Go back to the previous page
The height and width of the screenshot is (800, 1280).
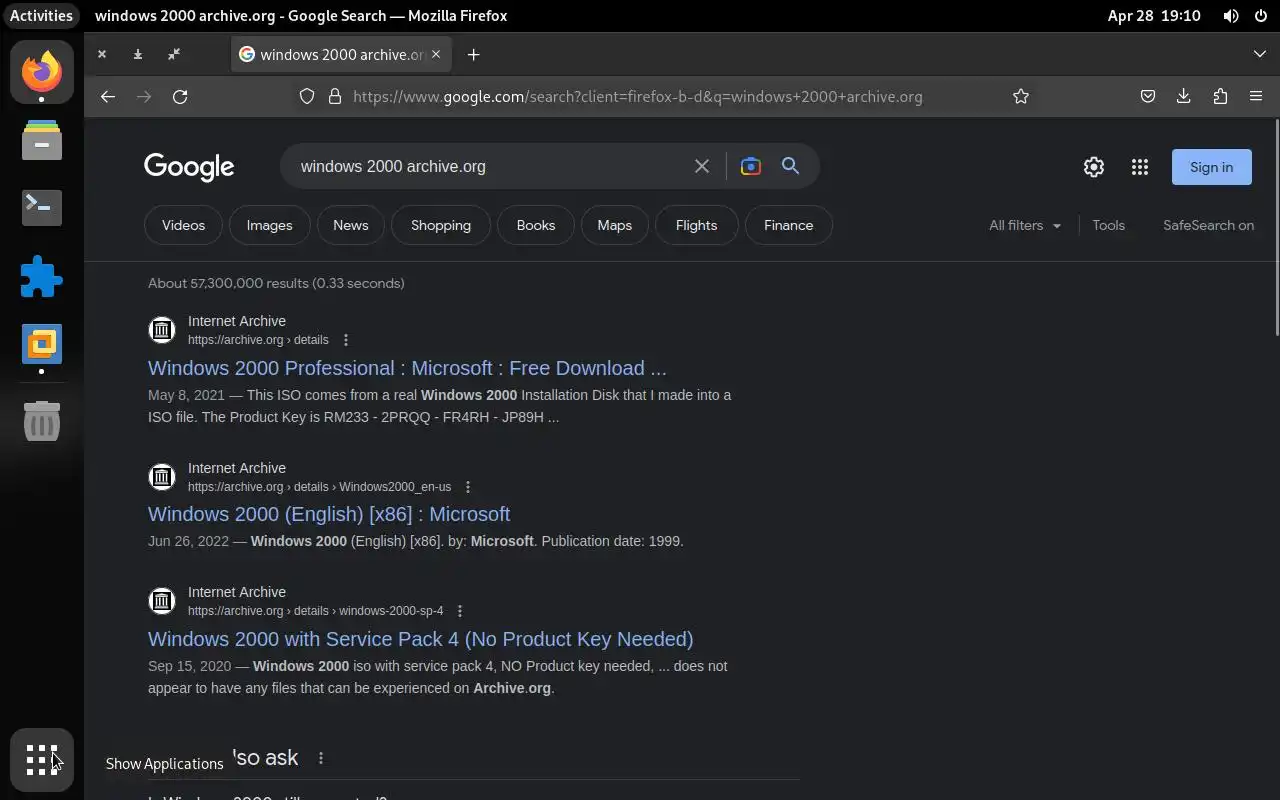point(108,96)
